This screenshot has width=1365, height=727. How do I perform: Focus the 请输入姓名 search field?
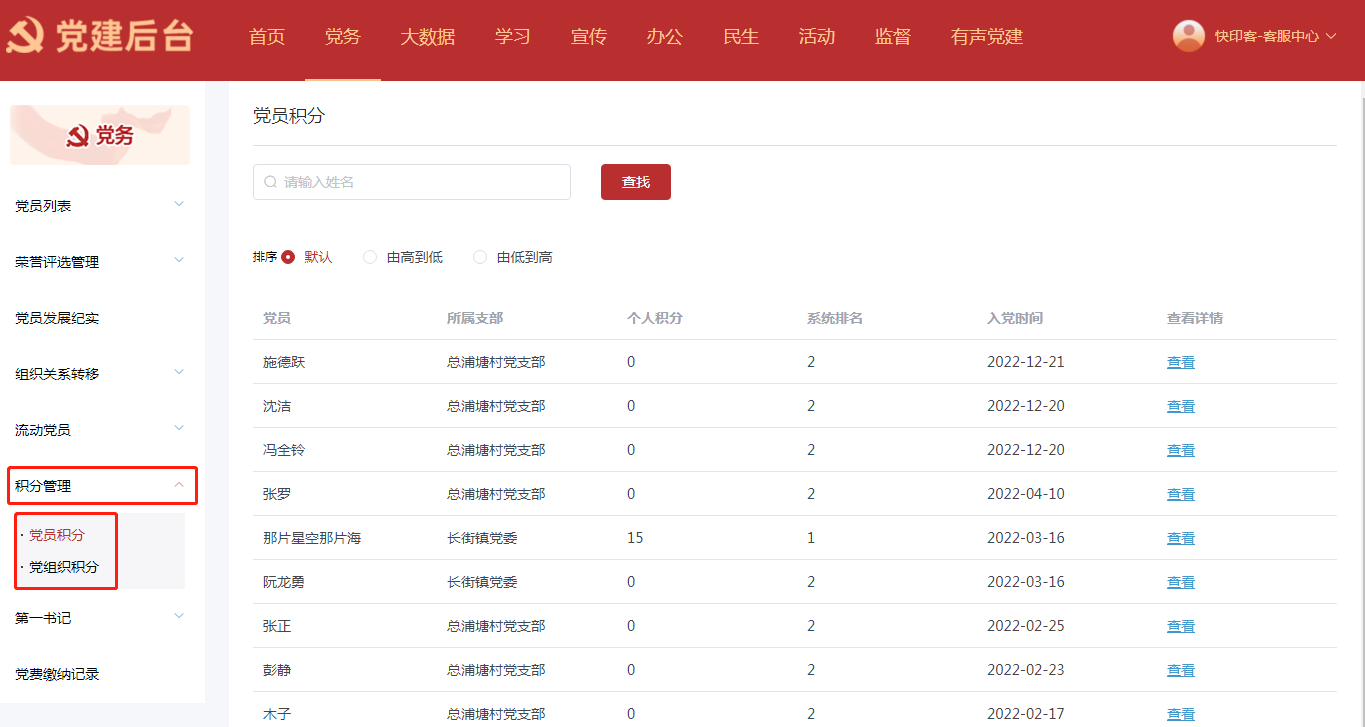(x=420, y=182)
